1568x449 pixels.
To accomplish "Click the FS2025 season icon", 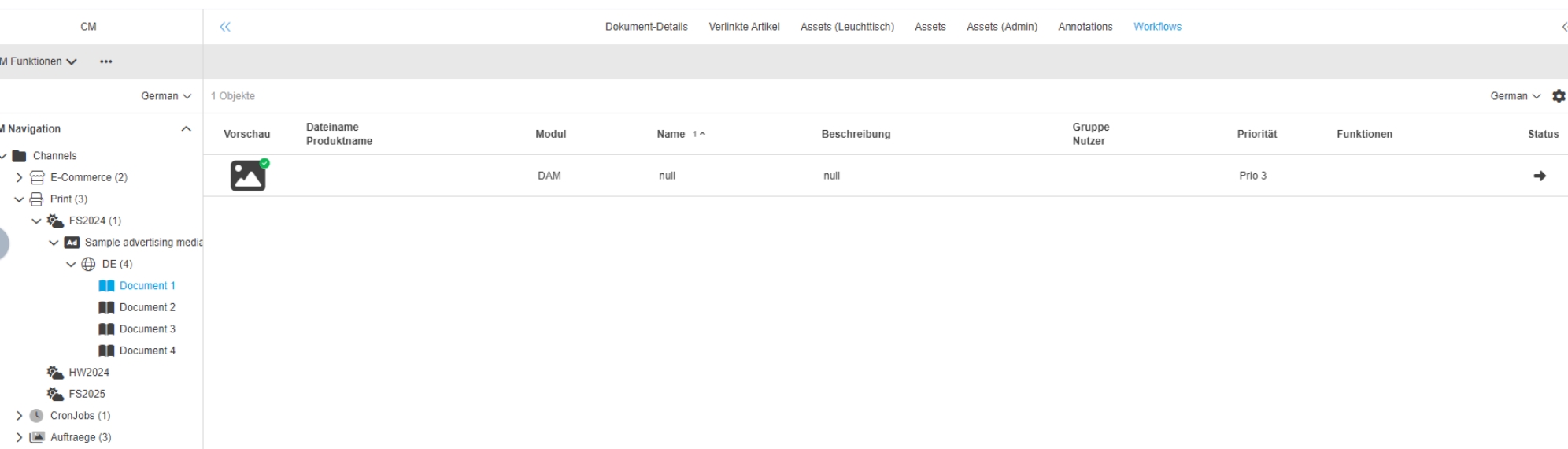I will [54, 394].
